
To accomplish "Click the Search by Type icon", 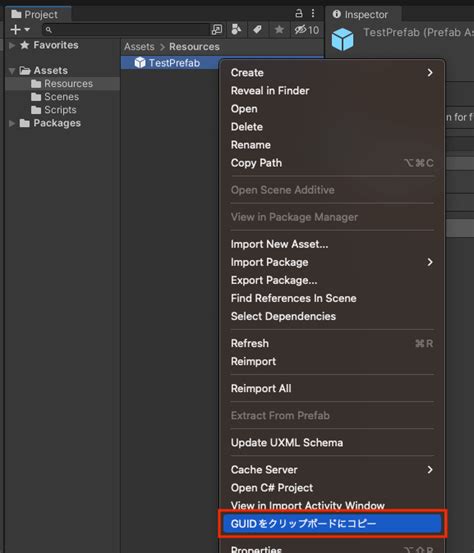I will [x=236, y=30].
